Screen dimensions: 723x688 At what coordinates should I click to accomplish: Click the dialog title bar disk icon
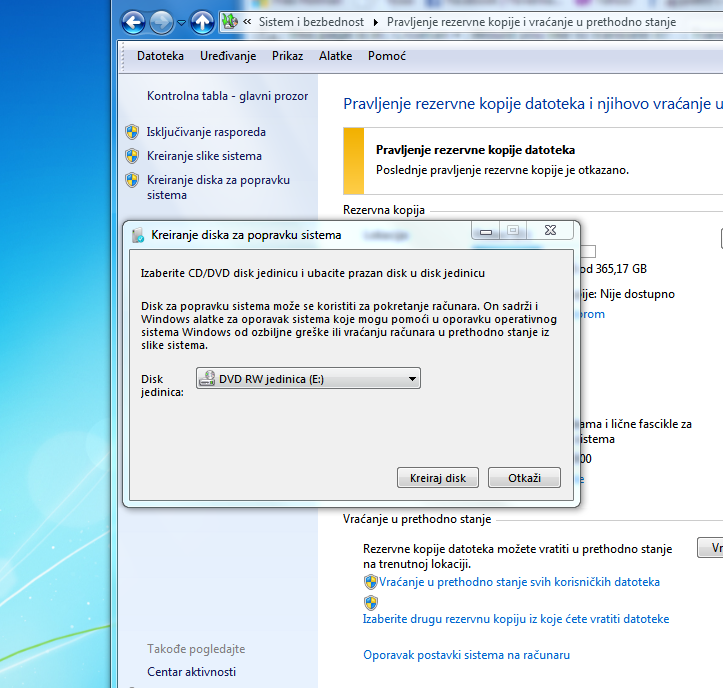[138, 235]
